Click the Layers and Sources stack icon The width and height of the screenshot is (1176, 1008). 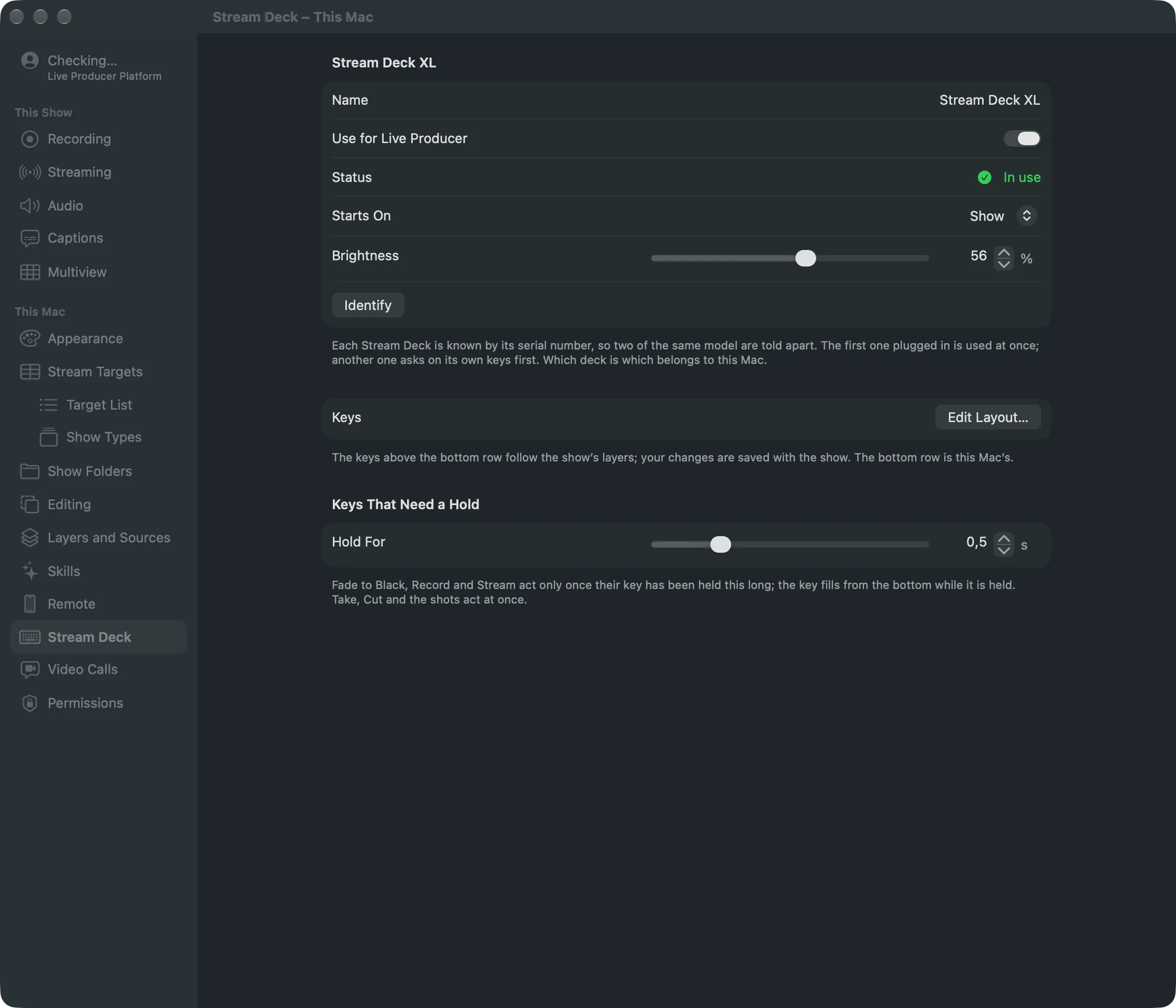coord(30,538)
